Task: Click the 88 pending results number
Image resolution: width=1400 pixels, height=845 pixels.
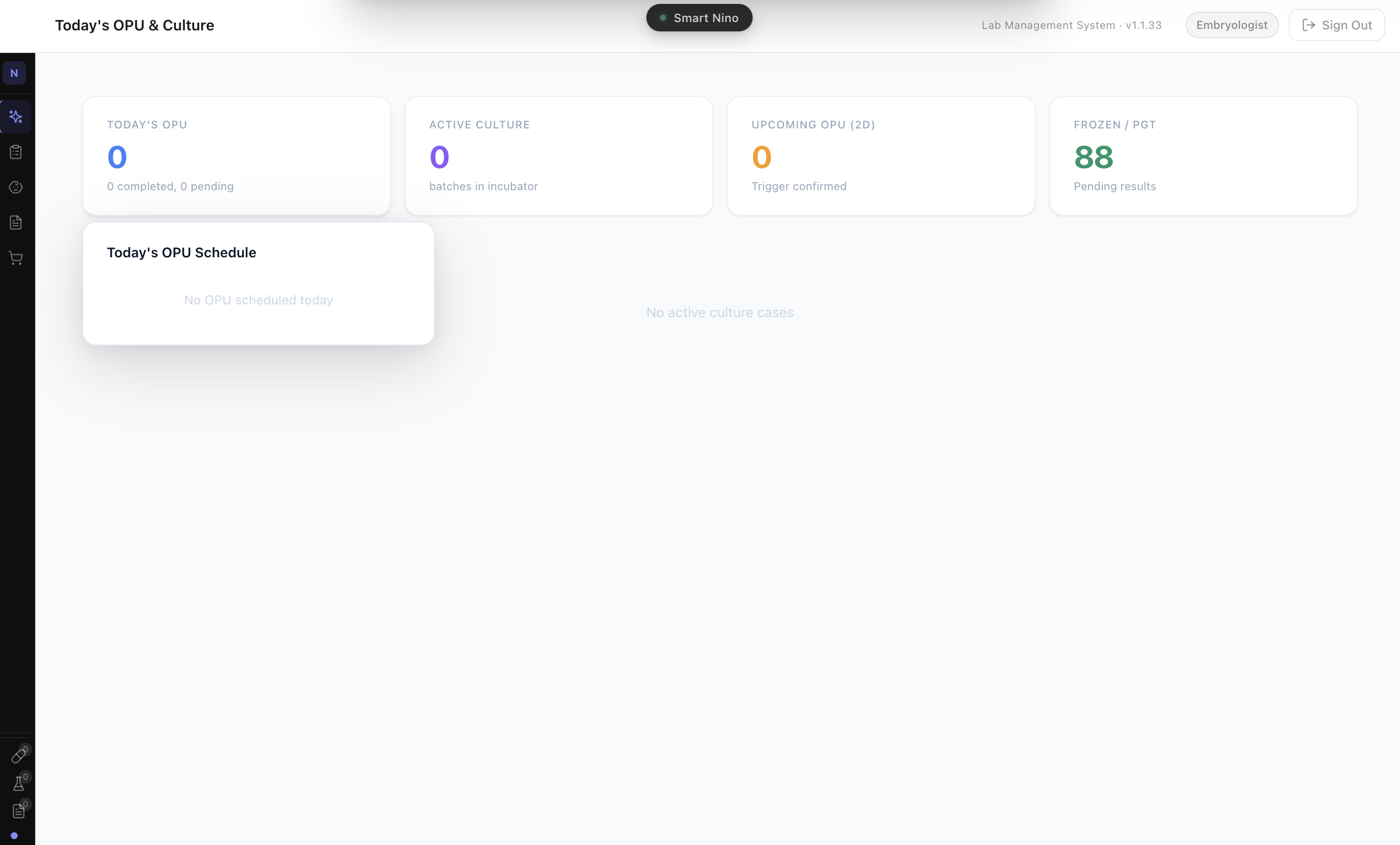Action: [x=1094, y=157]
